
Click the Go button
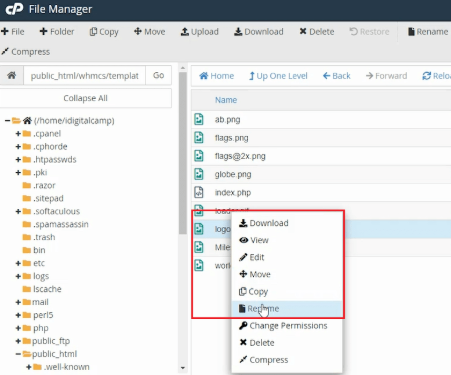(x=158, y=75)
